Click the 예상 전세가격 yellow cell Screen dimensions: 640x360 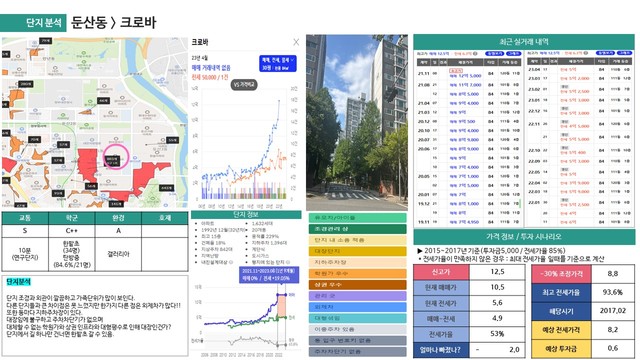click(561, 330)
